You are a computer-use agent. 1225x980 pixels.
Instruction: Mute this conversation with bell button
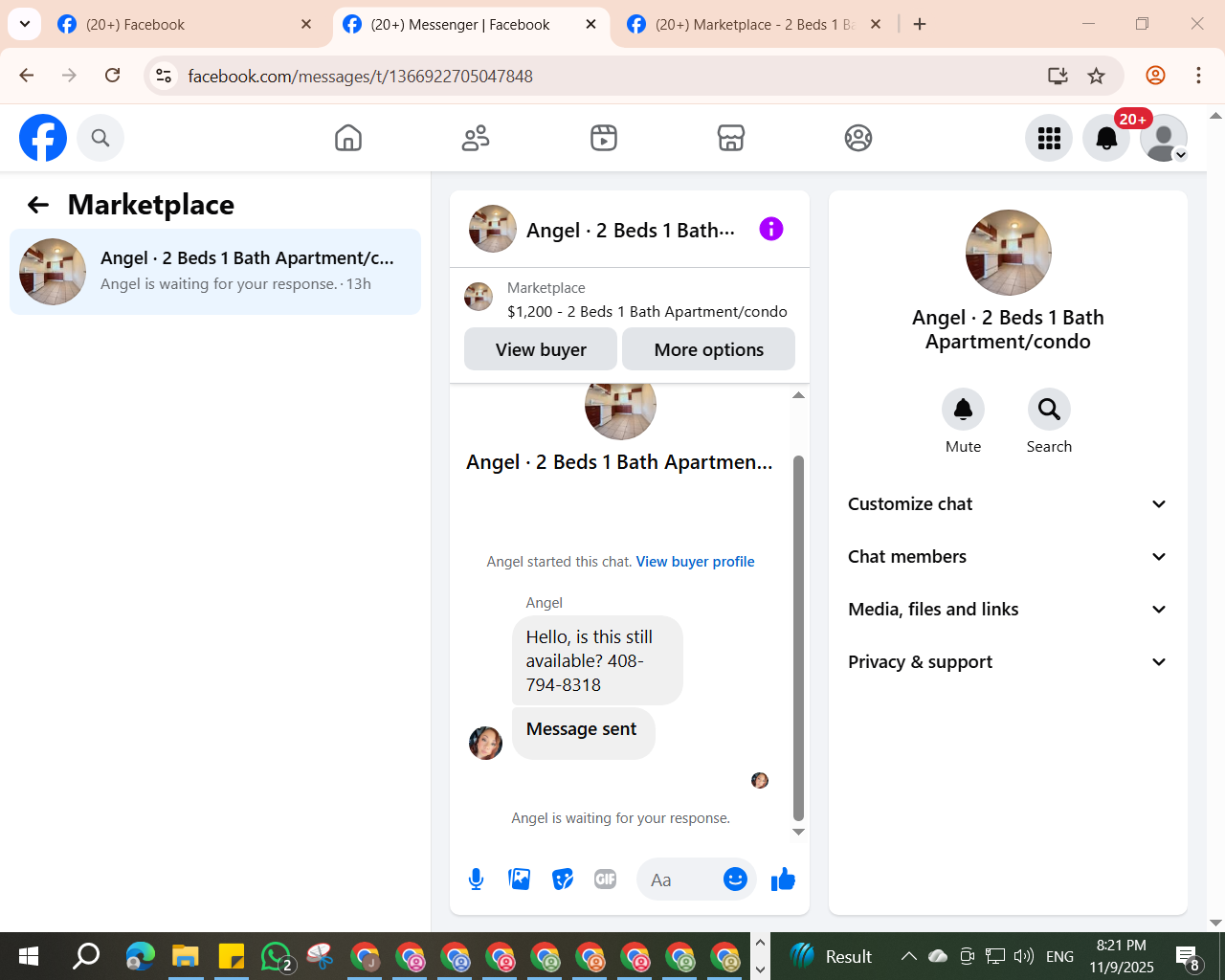(963, 410)
